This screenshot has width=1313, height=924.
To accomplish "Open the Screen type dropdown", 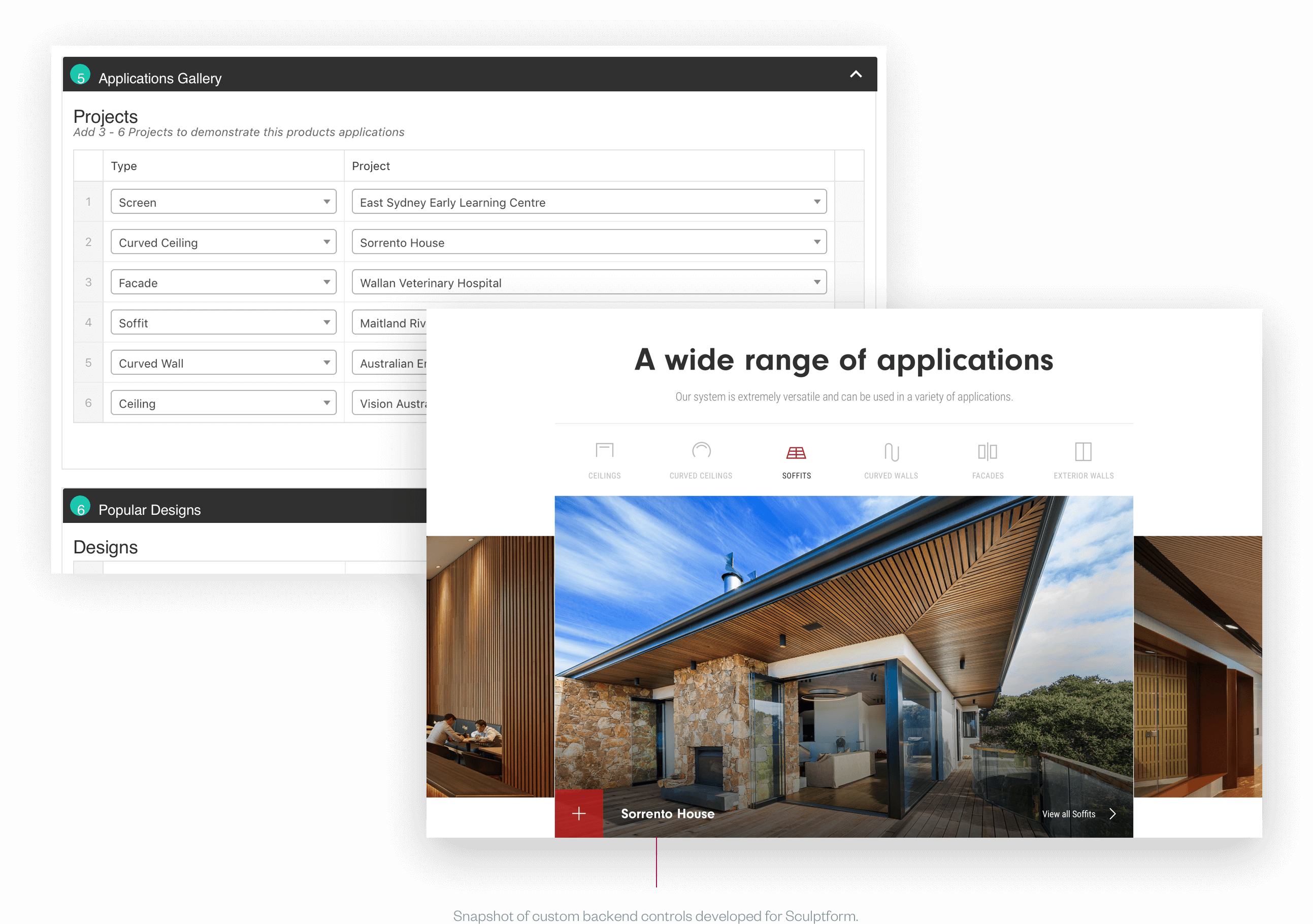I will (x=223, y=202).
